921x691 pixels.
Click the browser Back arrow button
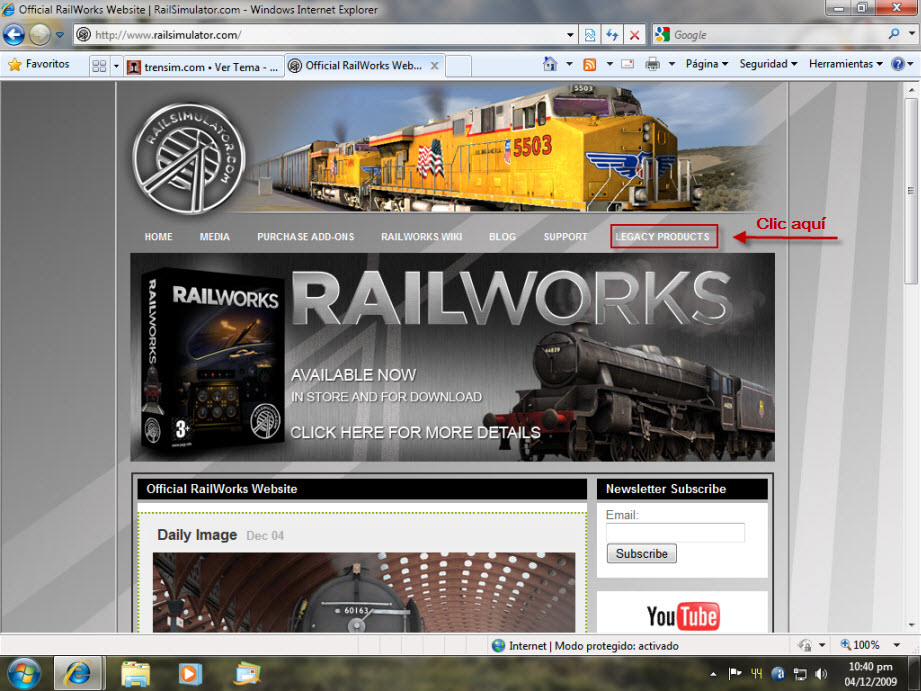click(x=14, y=35)
